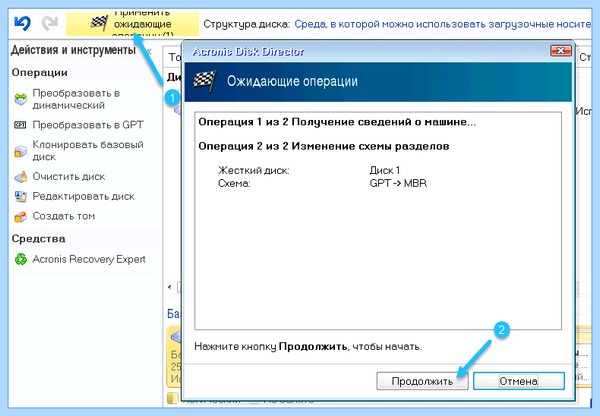Open the disk structure environment link
The width and height of the screenshot is (600, 416).
[443, 24]
